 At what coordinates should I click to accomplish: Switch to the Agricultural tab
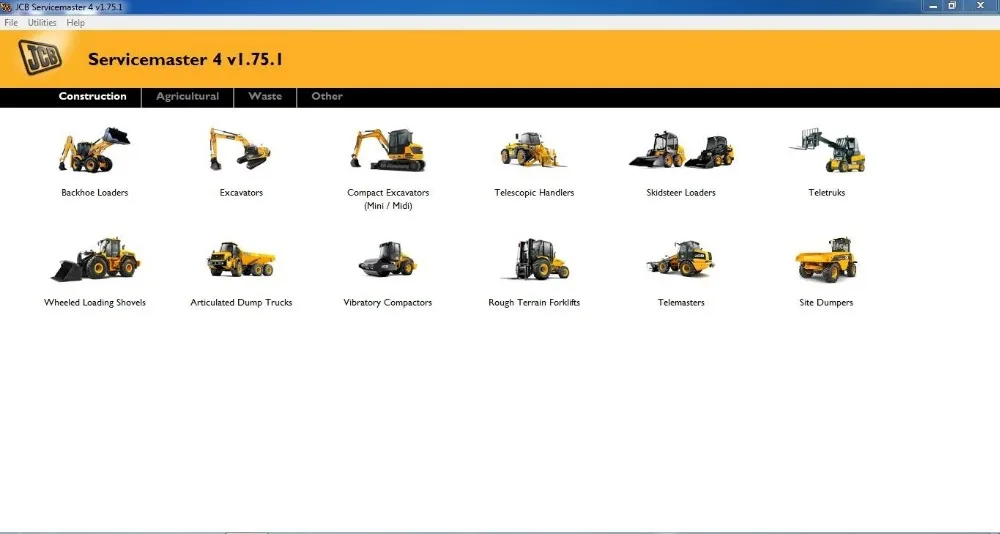point(188,96)
